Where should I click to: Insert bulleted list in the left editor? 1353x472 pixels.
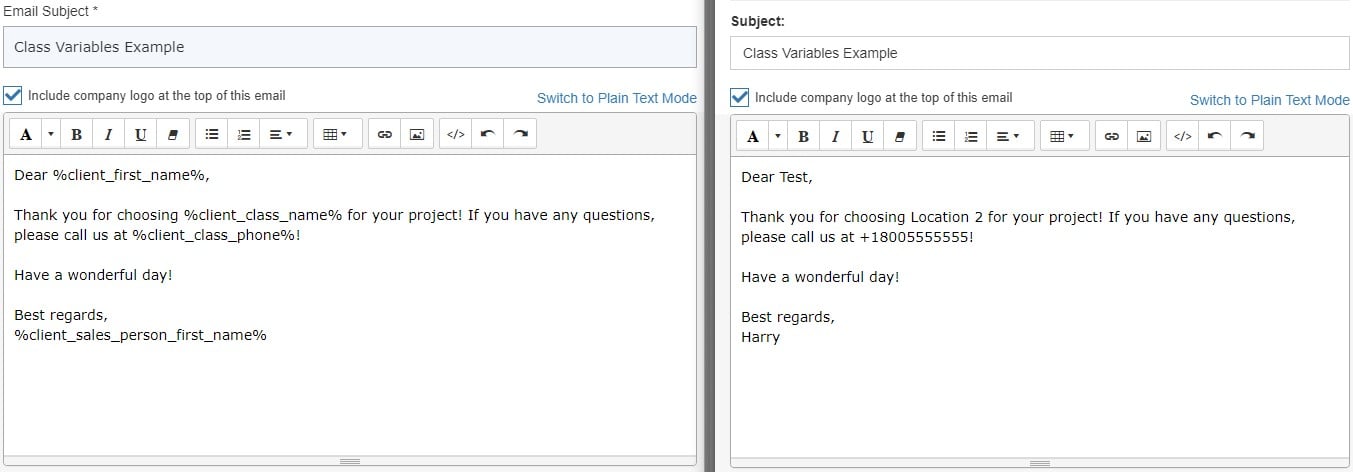212,135
